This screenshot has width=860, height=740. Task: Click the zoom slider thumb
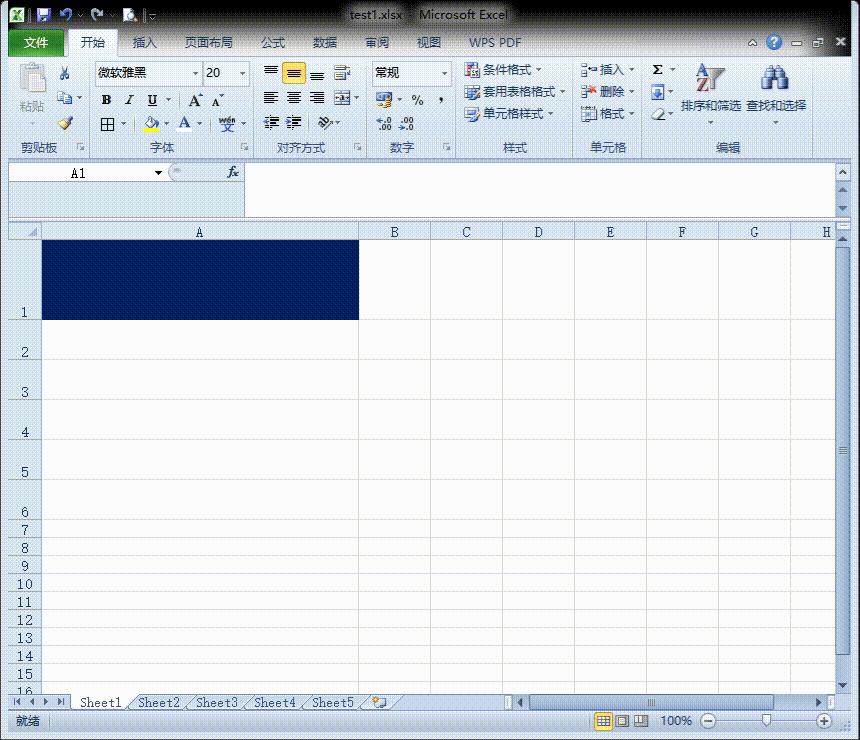(x=767, y=720)
